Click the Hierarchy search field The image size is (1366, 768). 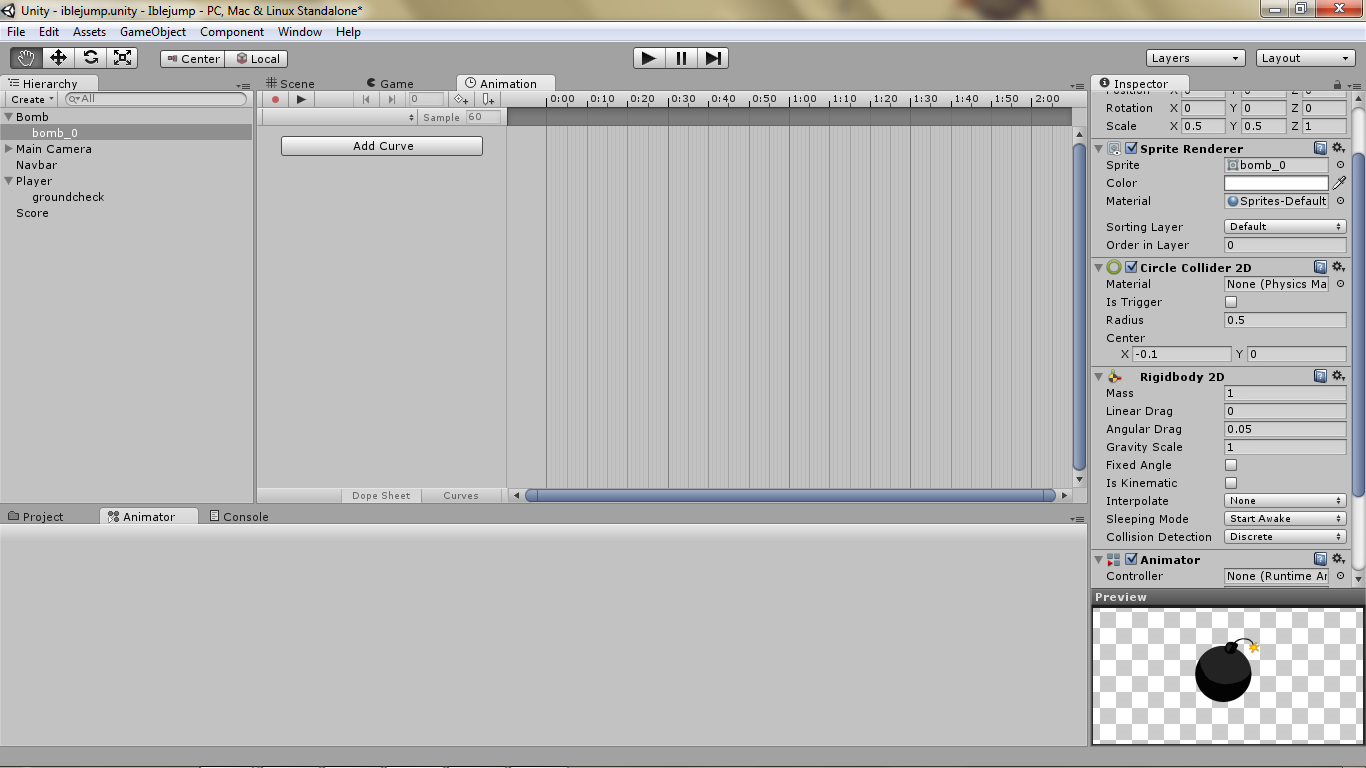155,99
